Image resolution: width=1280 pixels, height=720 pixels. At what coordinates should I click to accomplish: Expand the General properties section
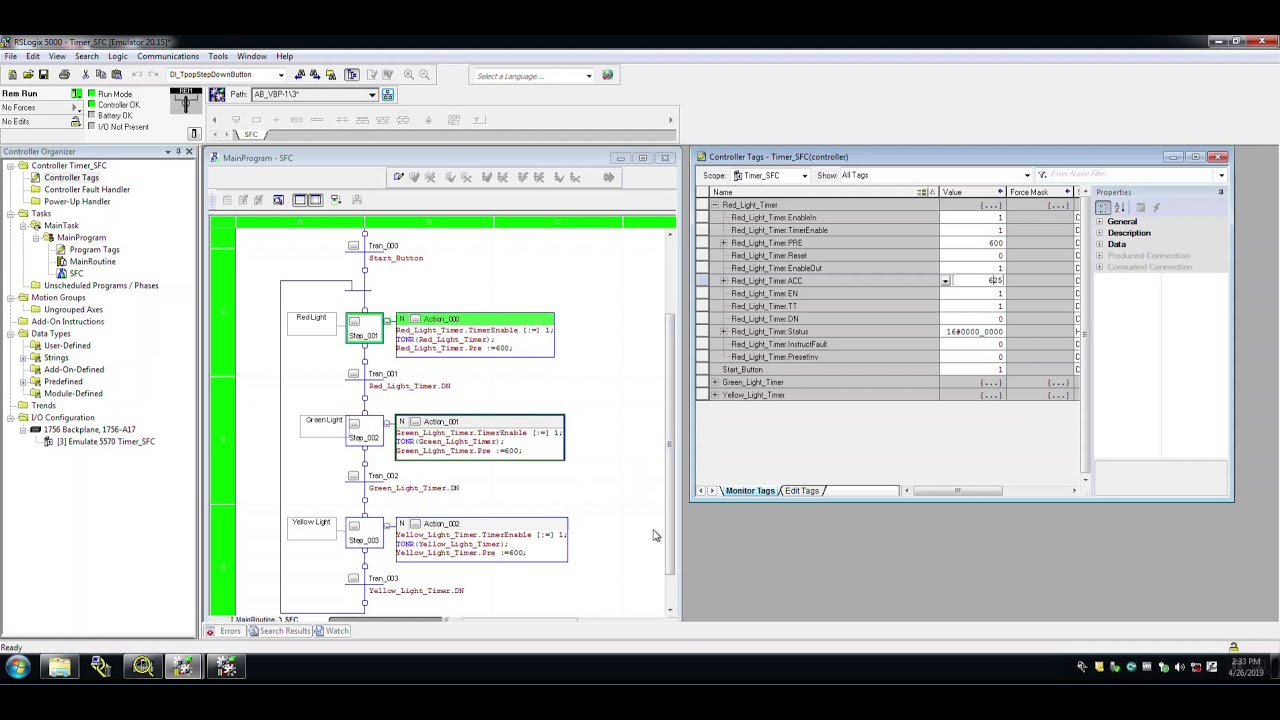tap(1100, 222)
